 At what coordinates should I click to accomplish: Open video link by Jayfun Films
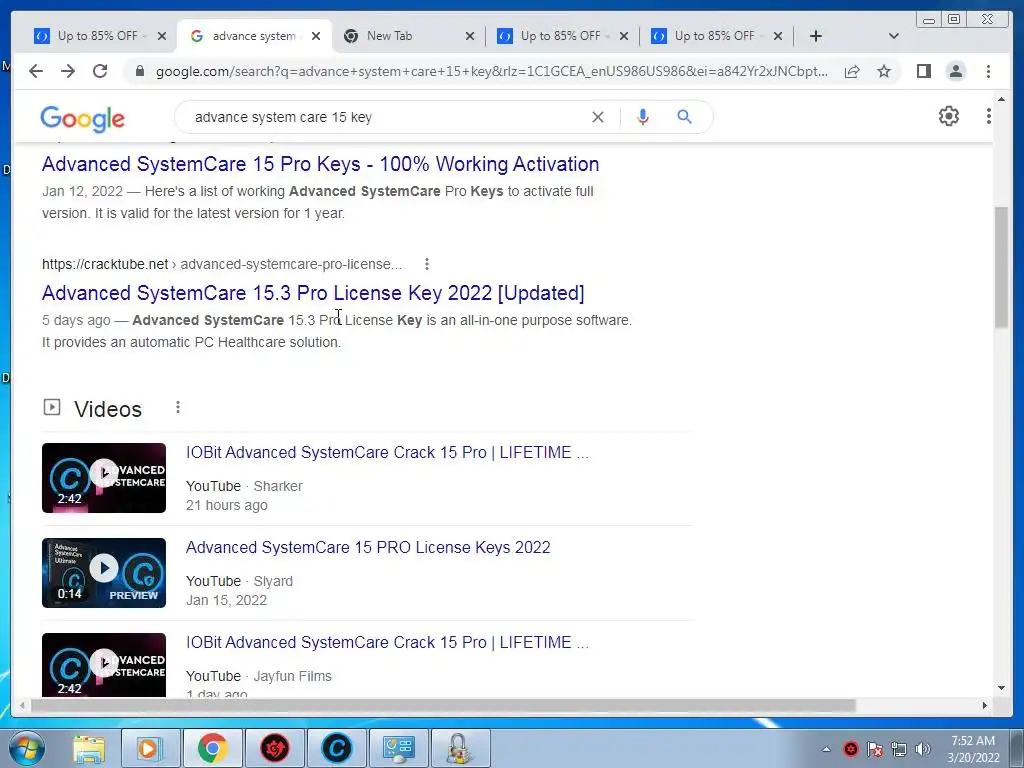(387, 642)
